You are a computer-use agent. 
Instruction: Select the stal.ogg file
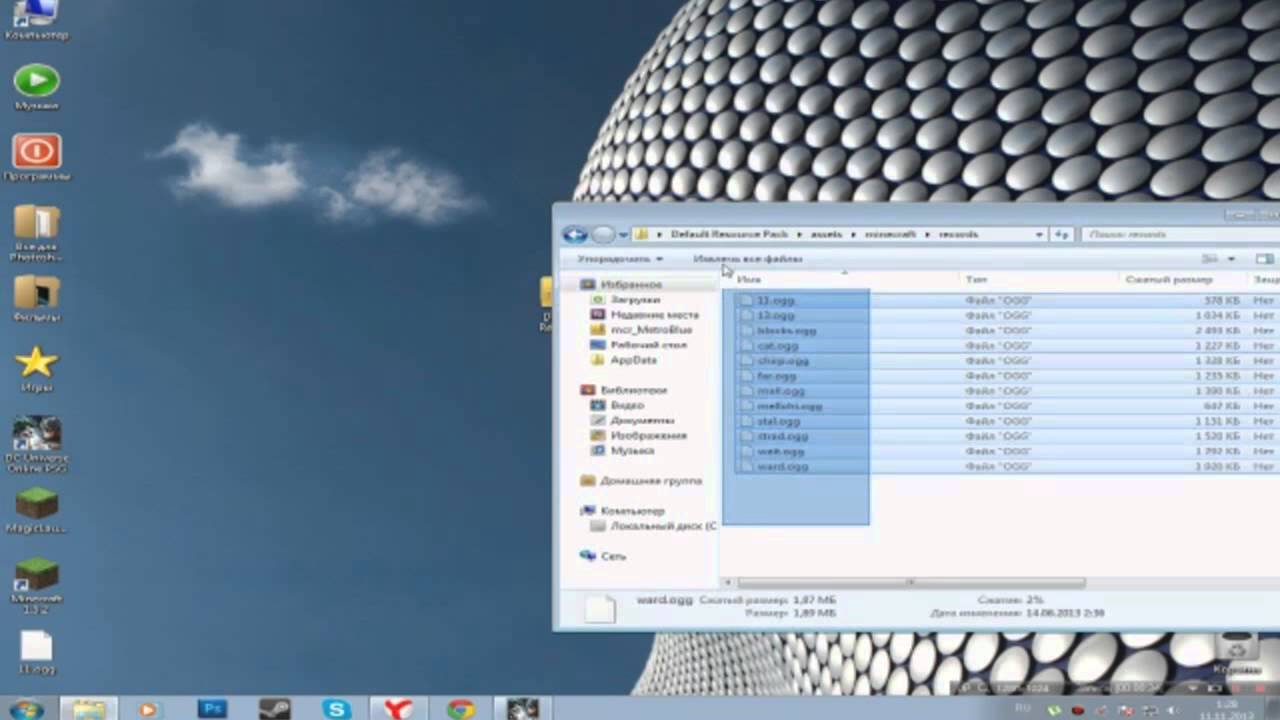coord(779,421)
